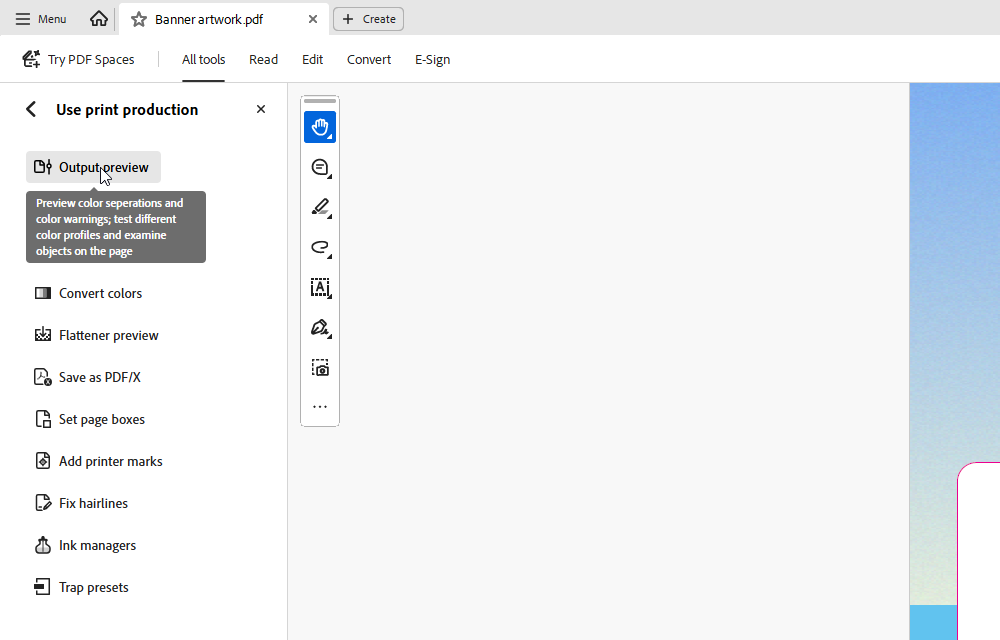Click the Fix hairlines icon
This screenshot has width=1000, height=640.
43,503
